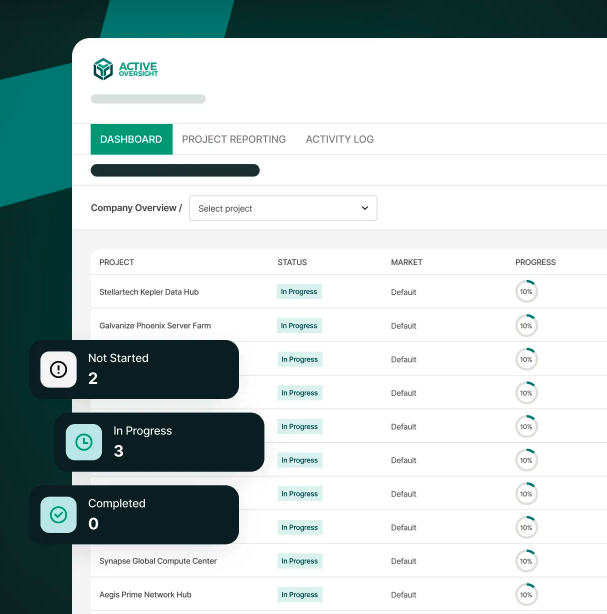Click progress ring for Galvanize Phoenix Server Farm
Screen dimensions: 607x614
tap(526, 326)
